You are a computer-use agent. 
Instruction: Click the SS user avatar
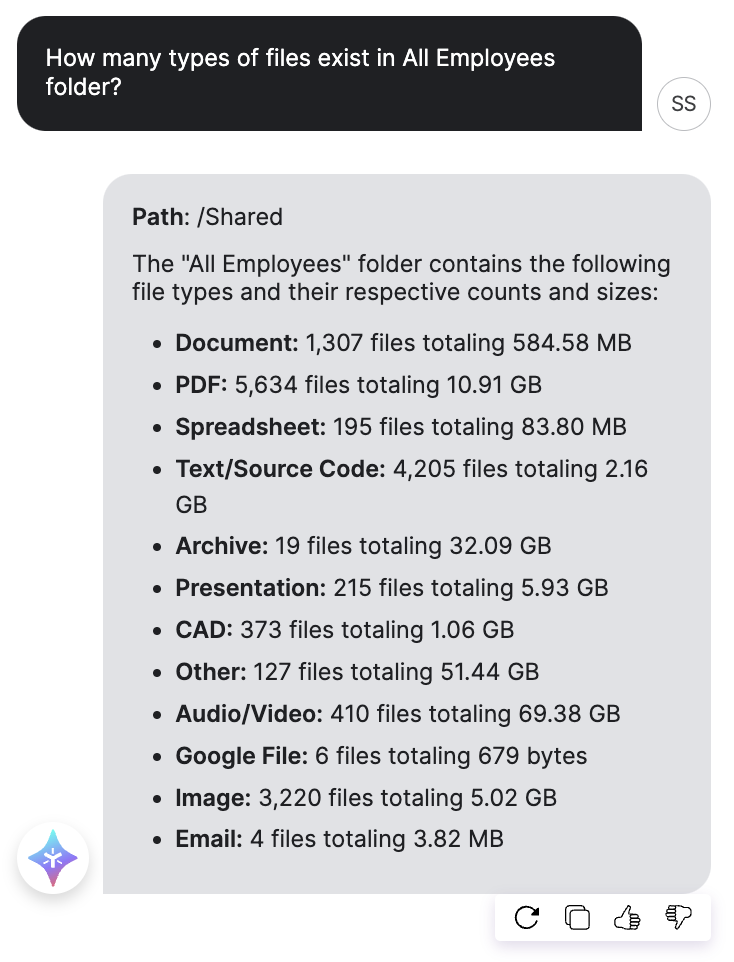click(684, 104)
